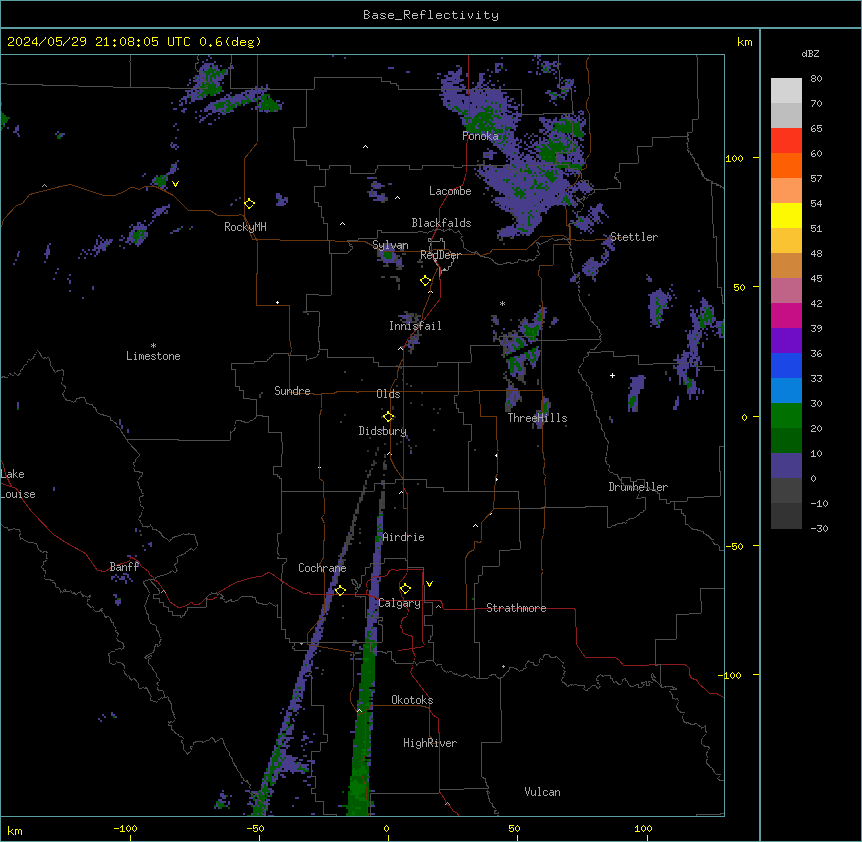Click the dBZ legend heading

click(810, 53)
